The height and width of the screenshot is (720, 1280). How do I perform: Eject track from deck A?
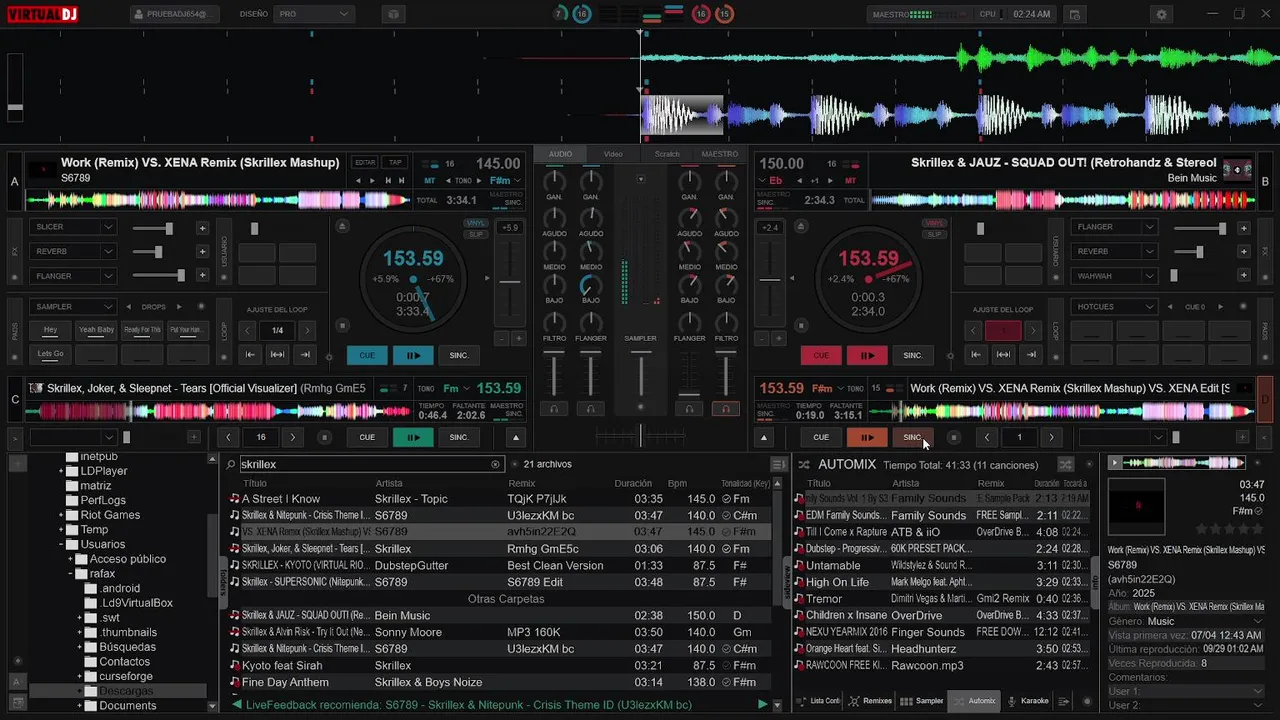[342, 227]
